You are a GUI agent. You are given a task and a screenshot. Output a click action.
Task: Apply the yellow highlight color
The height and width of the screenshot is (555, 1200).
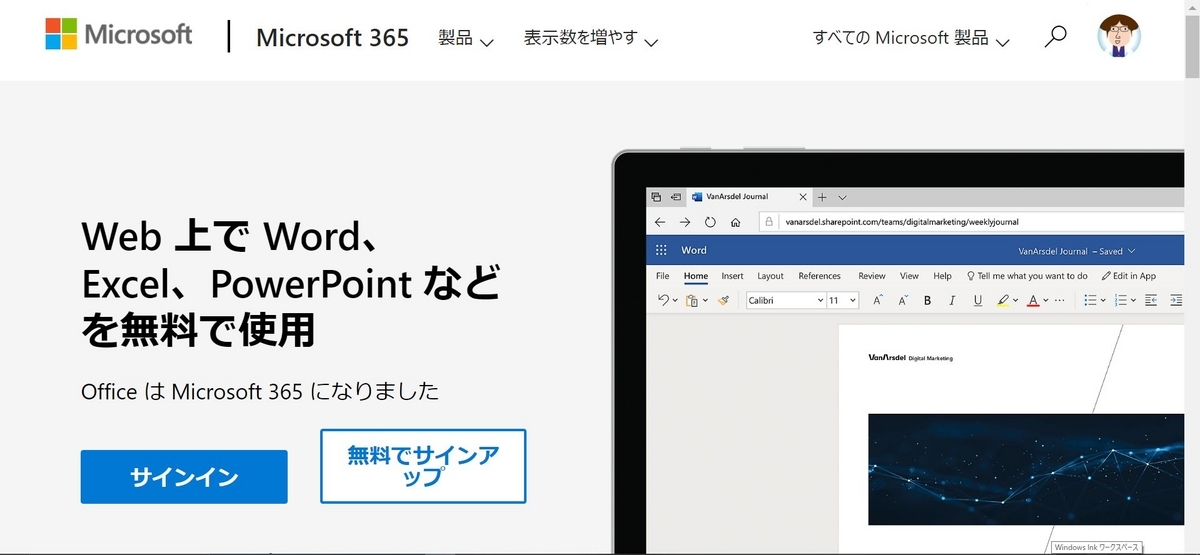click(1002, 300)
